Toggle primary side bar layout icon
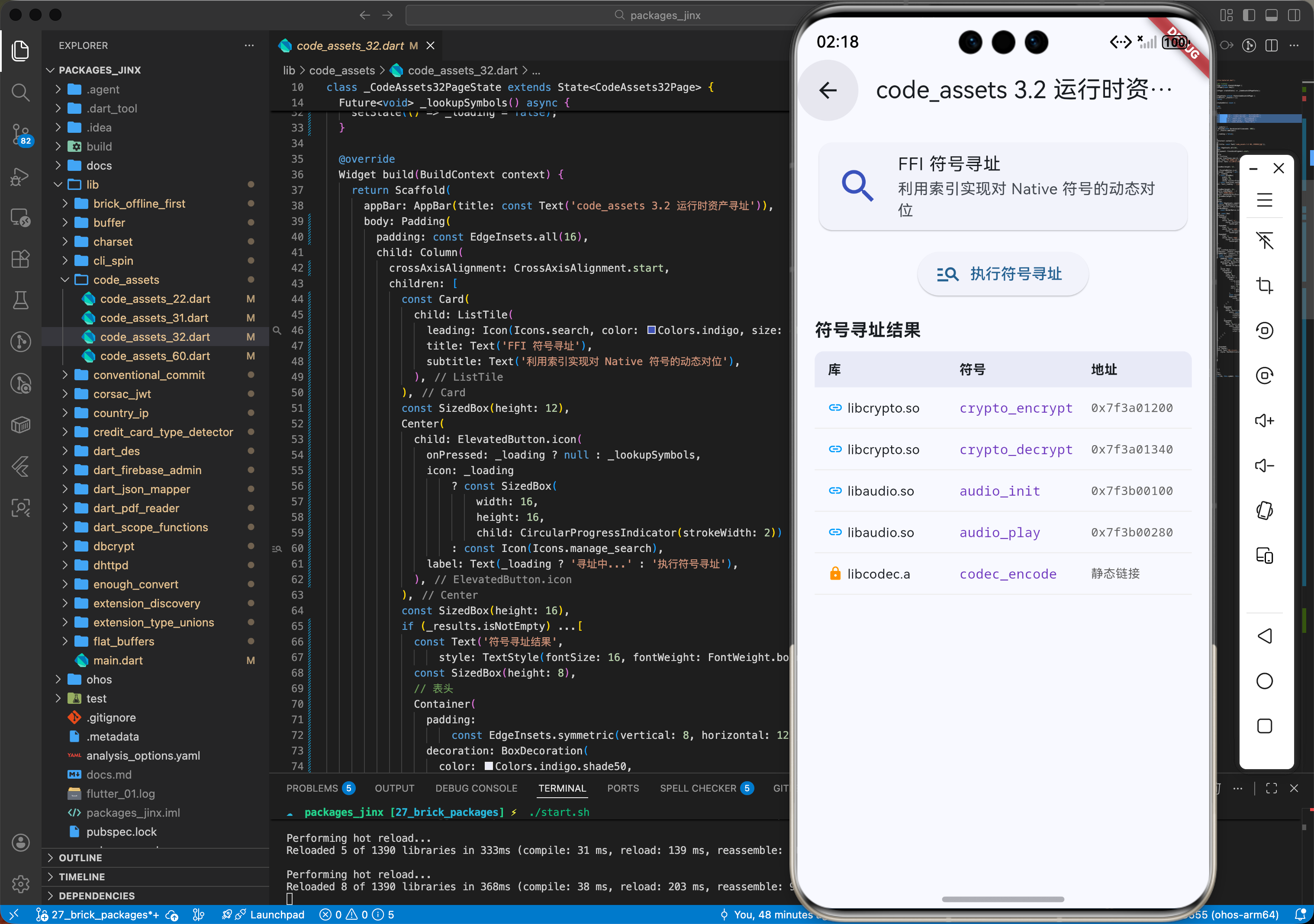 pos(1249,16)
